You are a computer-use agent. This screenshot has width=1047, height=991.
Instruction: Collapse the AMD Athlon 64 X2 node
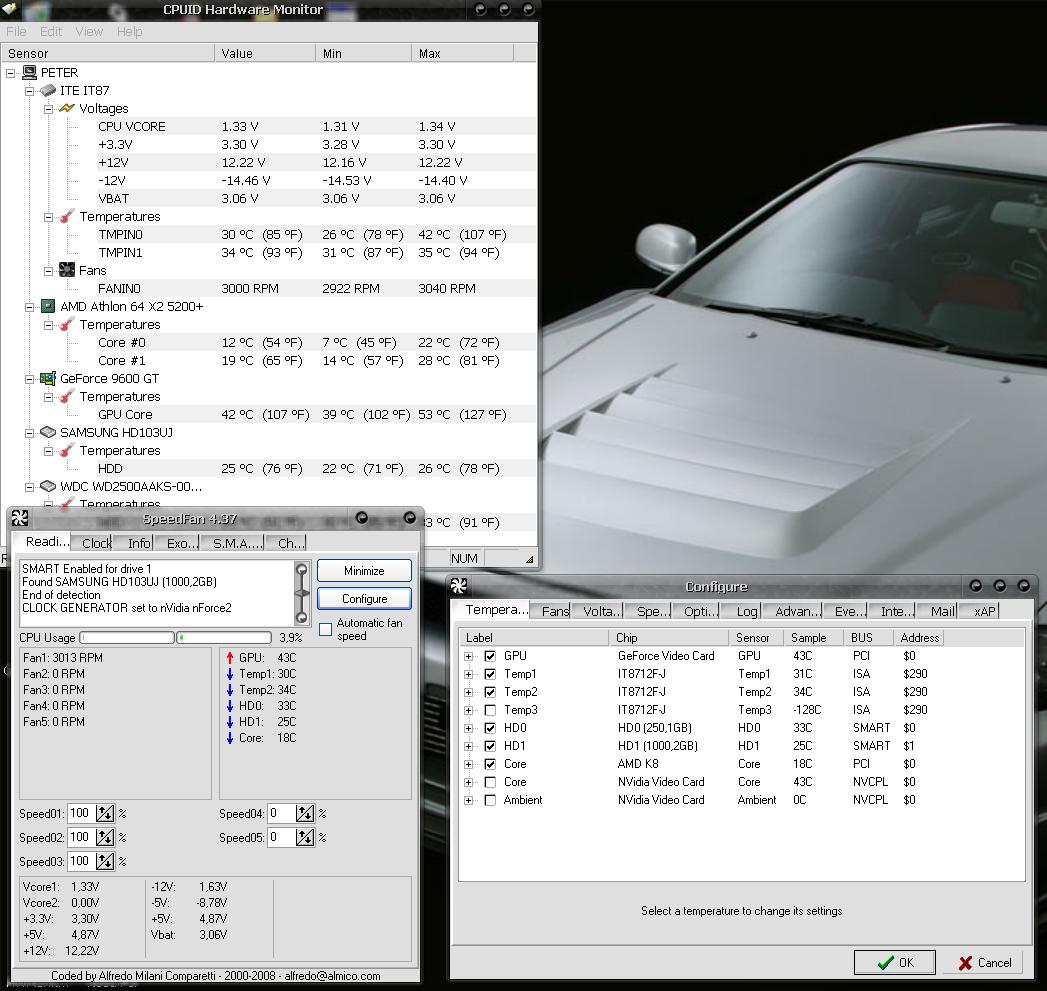30,307
